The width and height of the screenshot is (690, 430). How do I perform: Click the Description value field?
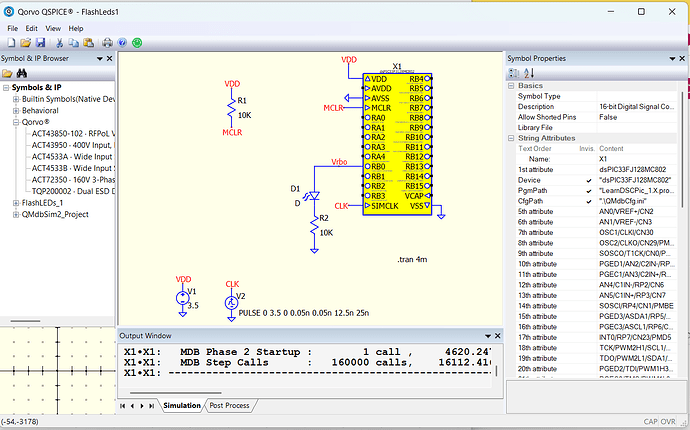(636, 107)
